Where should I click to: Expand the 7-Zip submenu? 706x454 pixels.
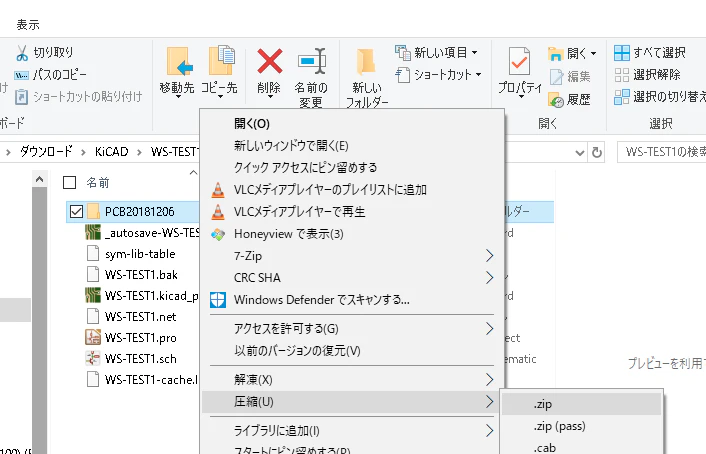pos(489,256)
